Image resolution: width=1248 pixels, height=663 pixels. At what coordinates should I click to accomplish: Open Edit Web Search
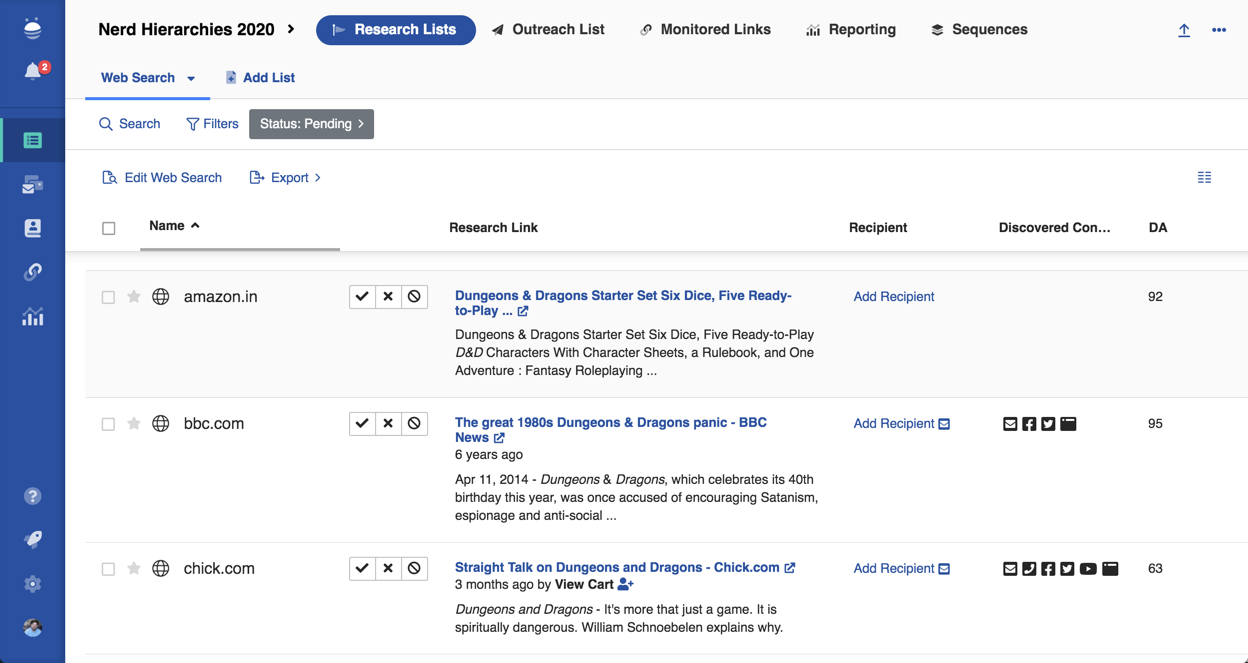coord(162,178)
